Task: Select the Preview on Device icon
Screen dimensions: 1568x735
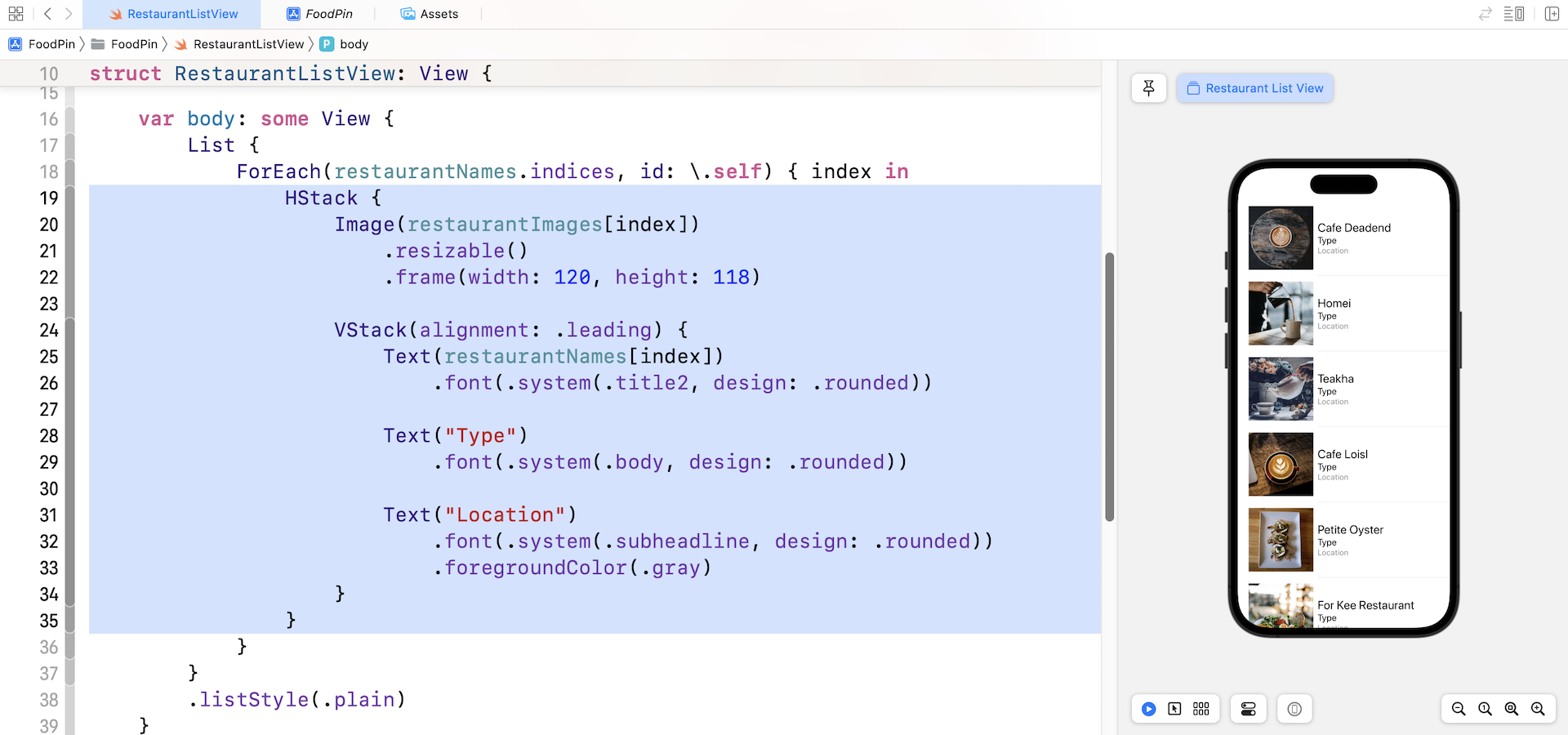Action: pos(1294,709)
